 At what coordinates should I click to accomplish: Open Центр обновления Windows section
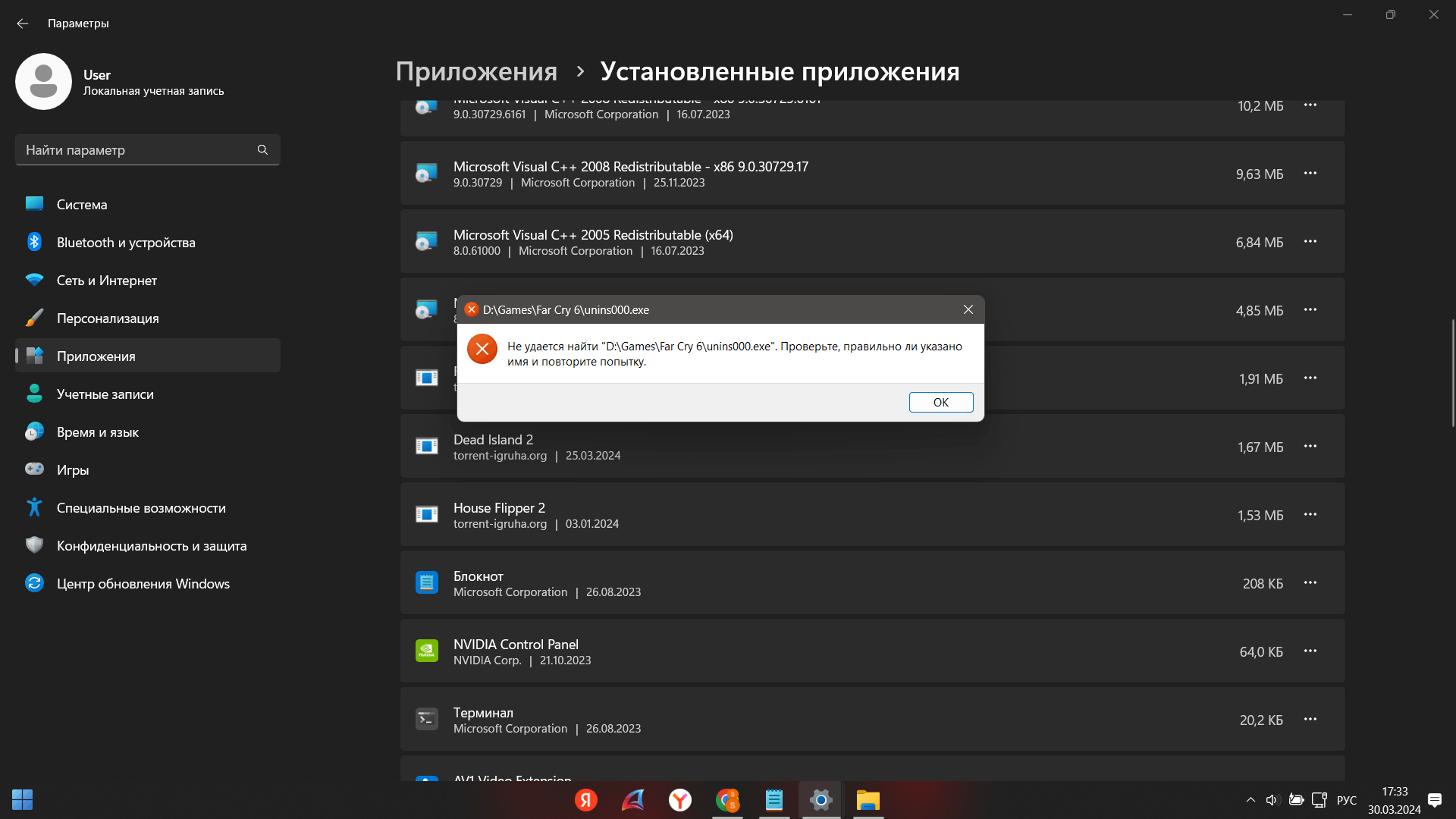point(143,583)
